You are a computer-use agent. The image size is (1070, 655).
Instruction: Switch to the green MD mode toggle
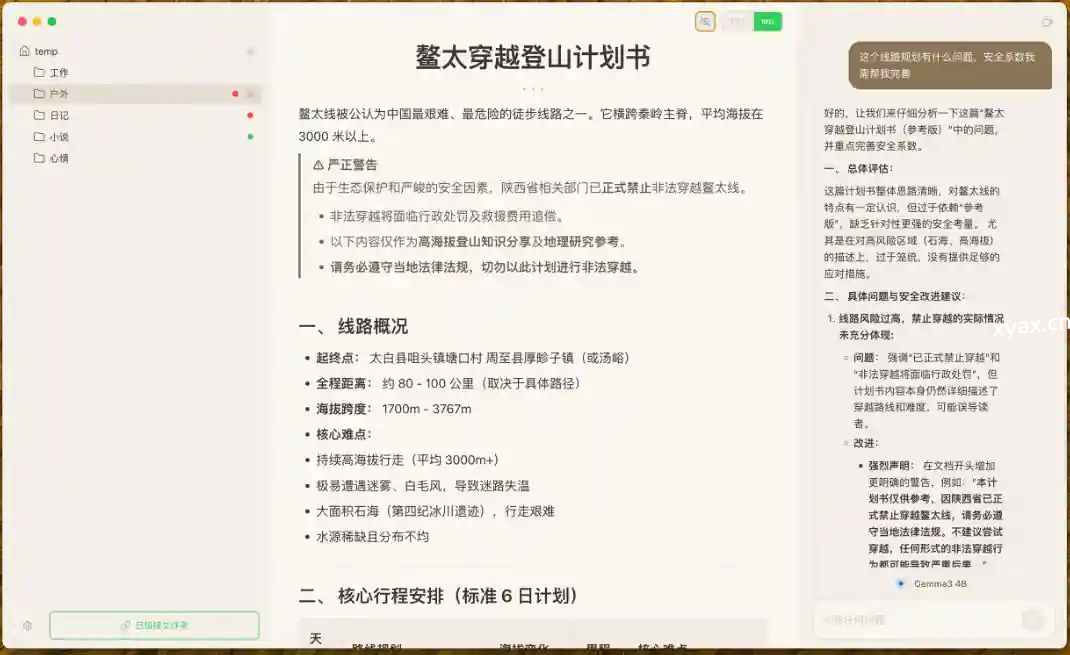[767, 21]
